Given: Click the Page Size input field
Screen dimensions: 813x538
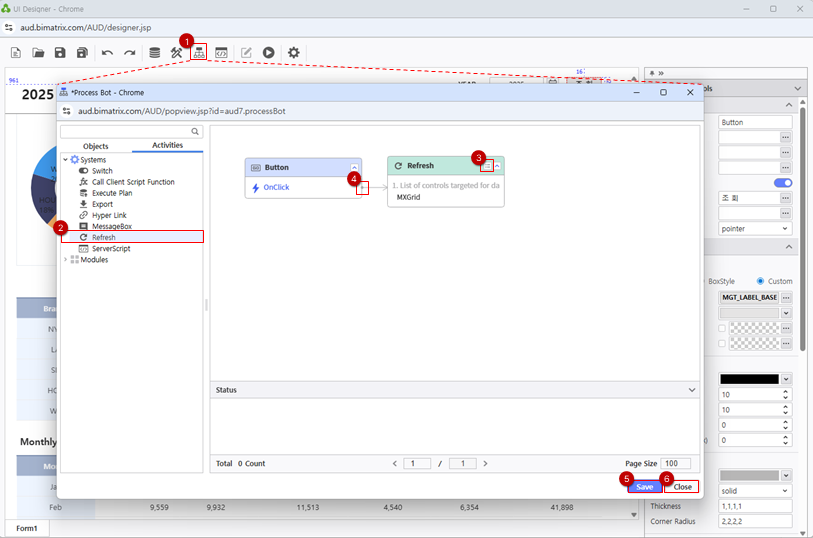Looking at the screenshot, I should pos(675,463).
